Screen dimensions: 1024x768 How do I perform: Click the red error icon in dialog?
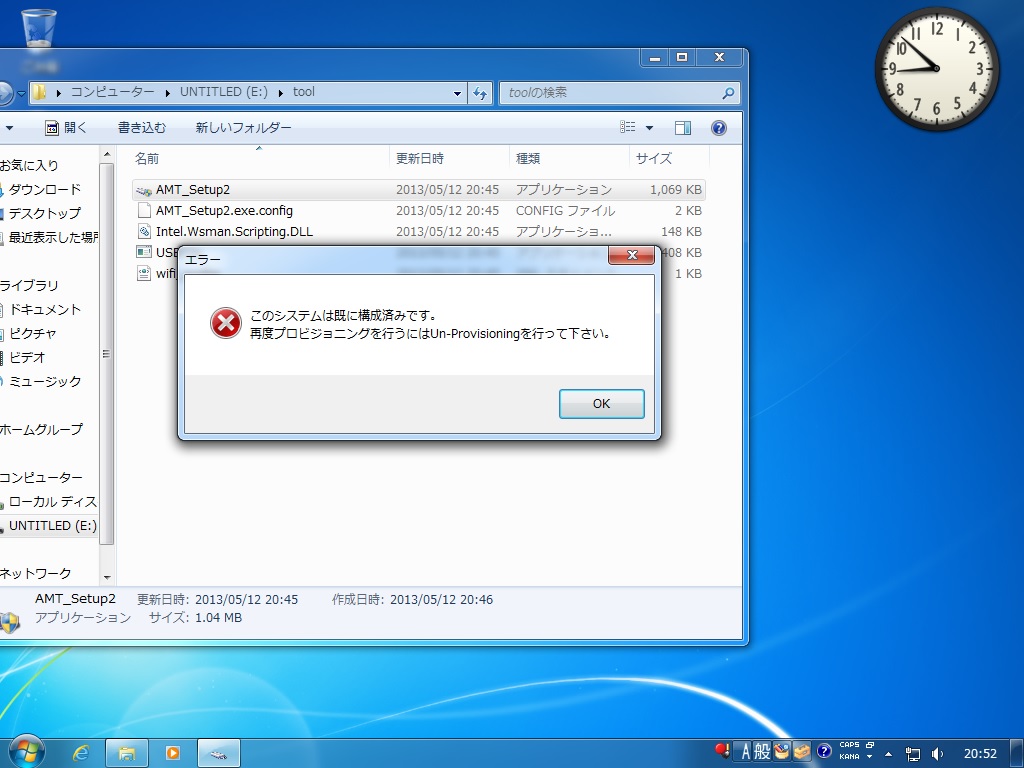226,324
